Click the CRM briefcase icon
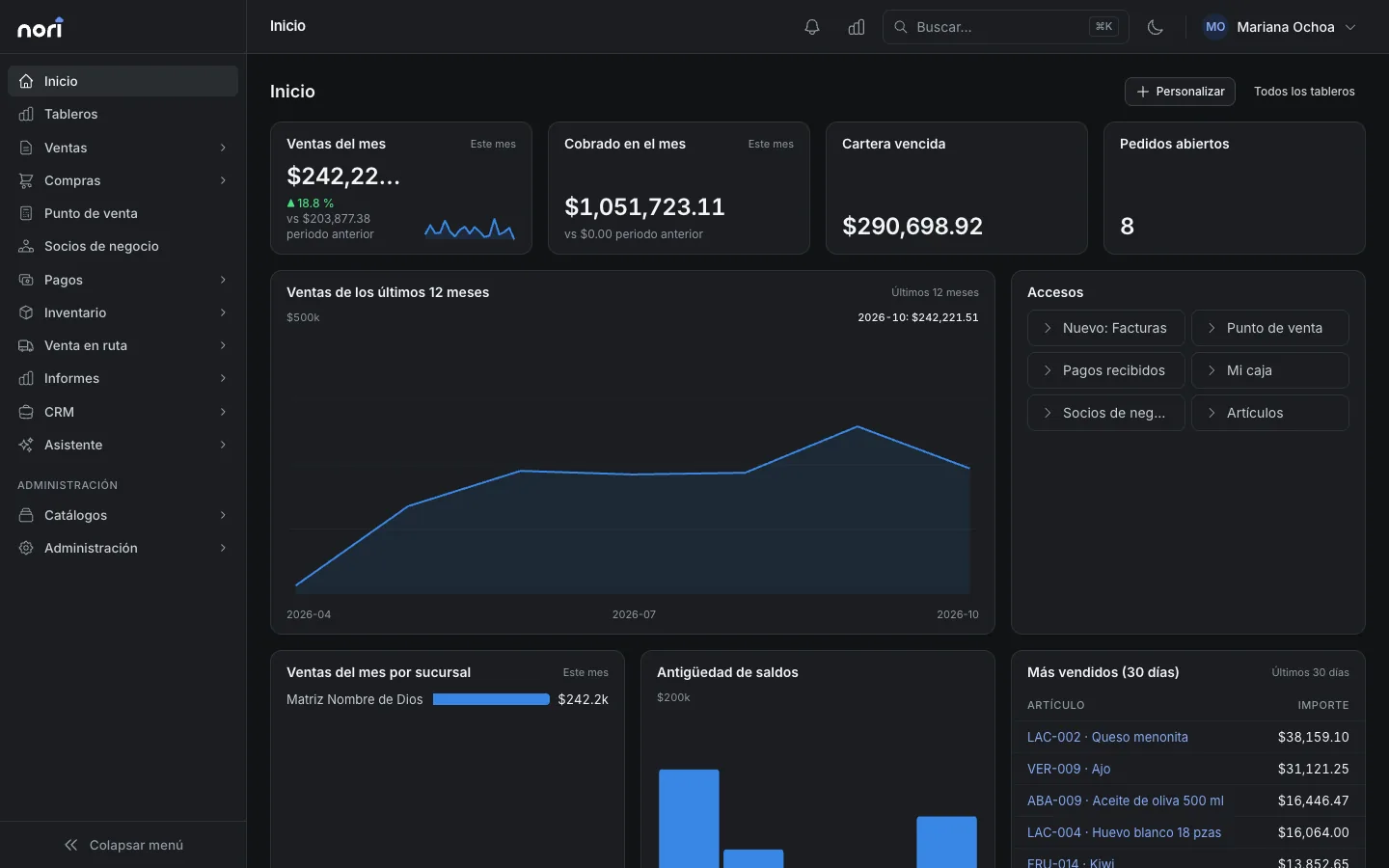This screenshot has height=868, width=1389. click(x=26, y=412)
